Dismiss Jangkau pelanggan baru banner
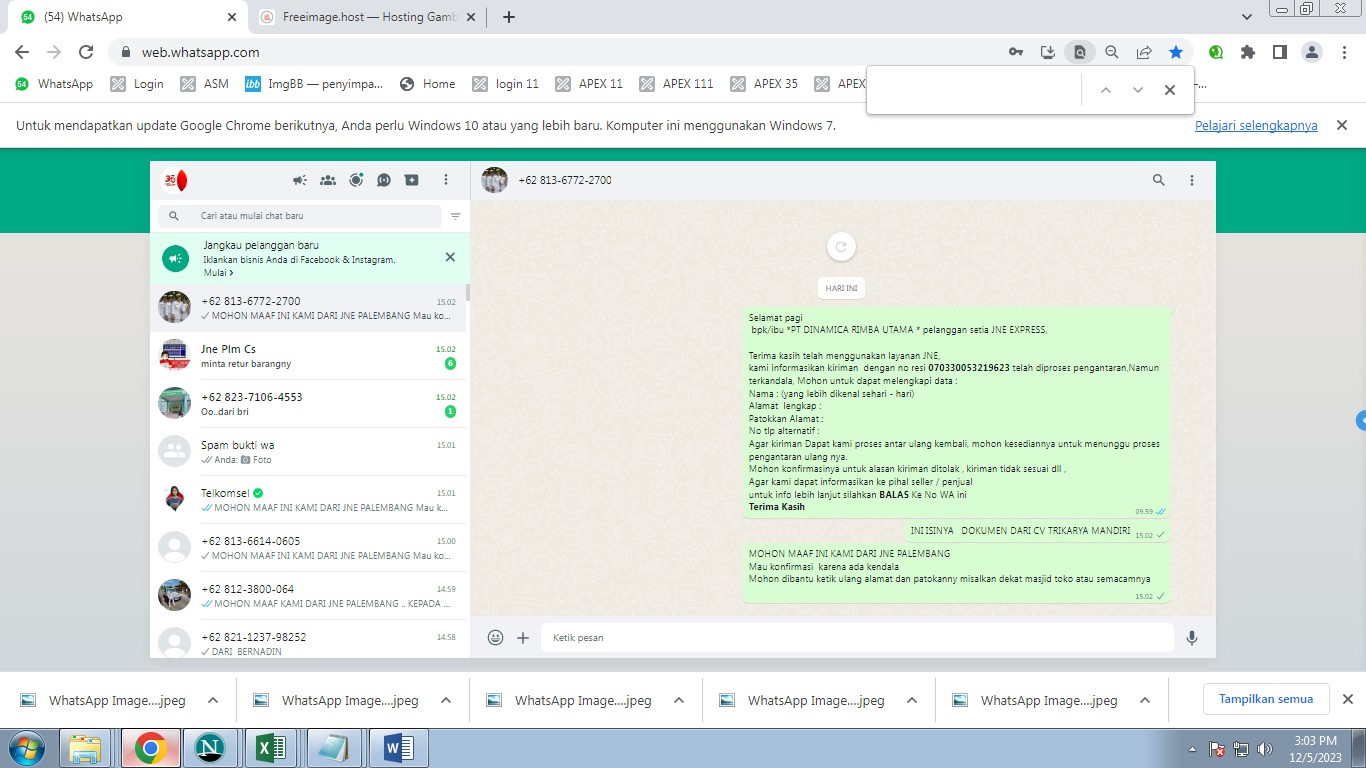The image size is (1366, 768). click(450, 257)
